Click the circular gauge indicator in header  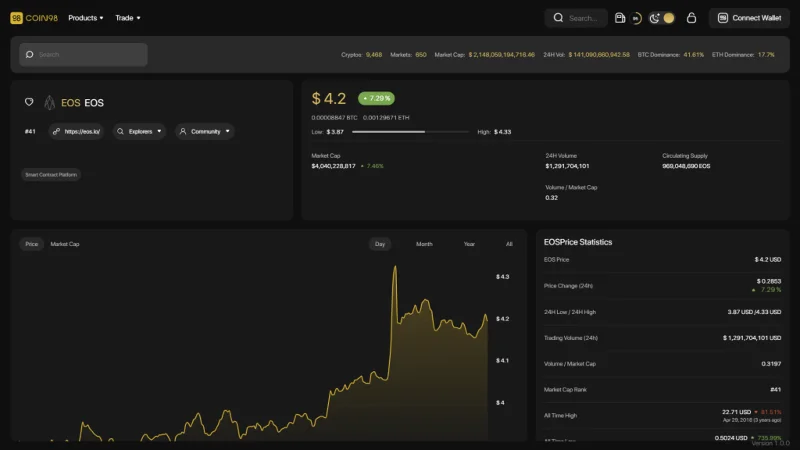point(636,18)
